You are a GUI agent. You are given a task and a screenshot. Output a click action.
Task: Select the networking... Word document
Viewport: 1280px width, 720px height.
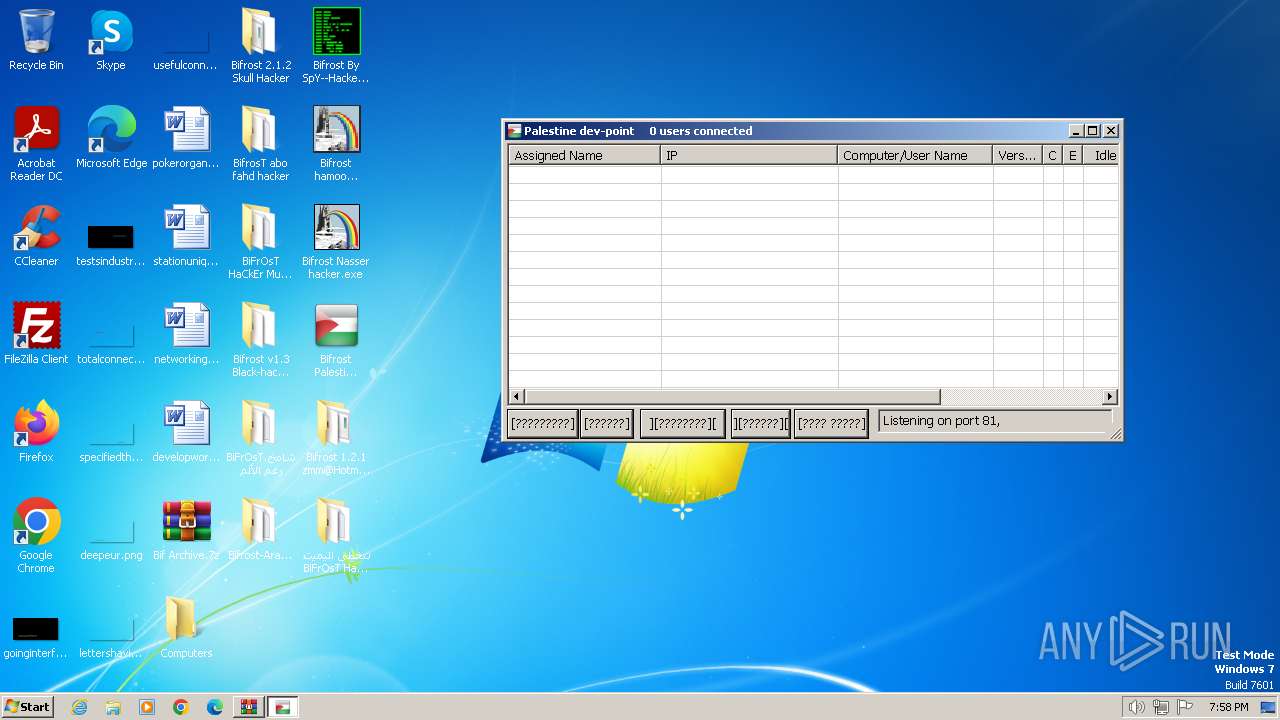point(186,334)
